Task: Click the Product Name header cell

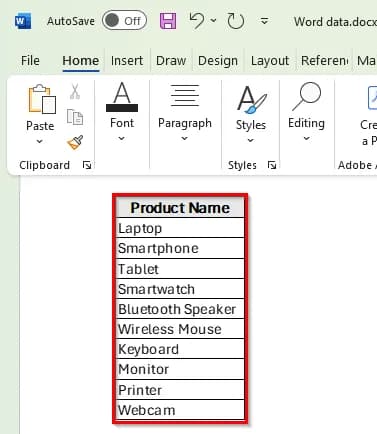Action: [x=180, y=208]
